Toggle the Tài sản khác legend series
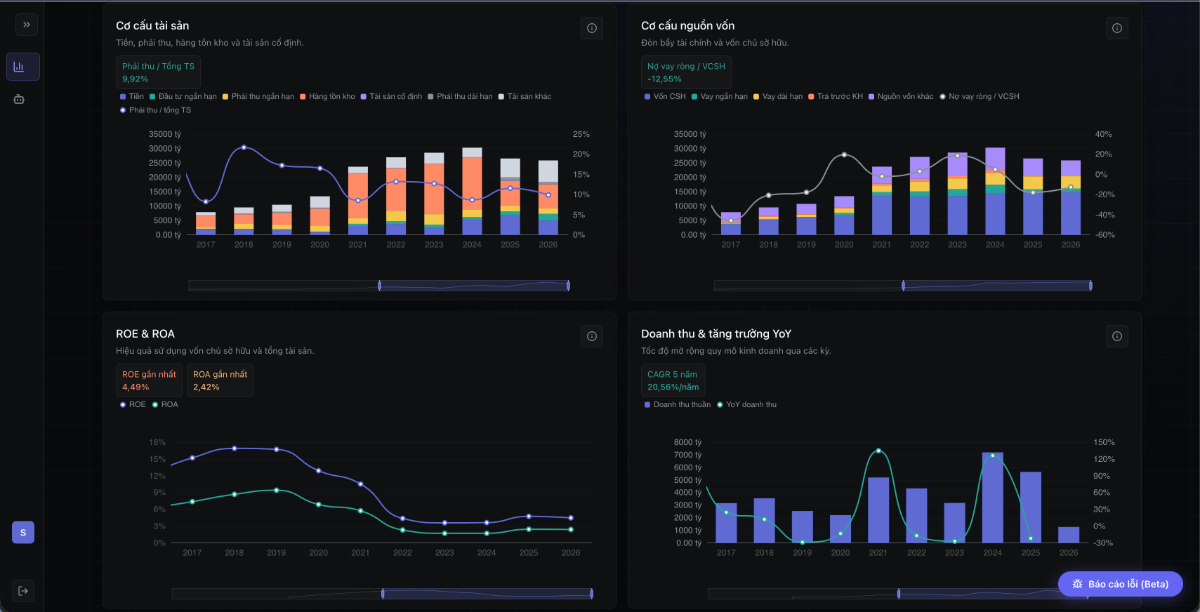Viewport: 1200px width, 612px height. [x=525, y=96]
